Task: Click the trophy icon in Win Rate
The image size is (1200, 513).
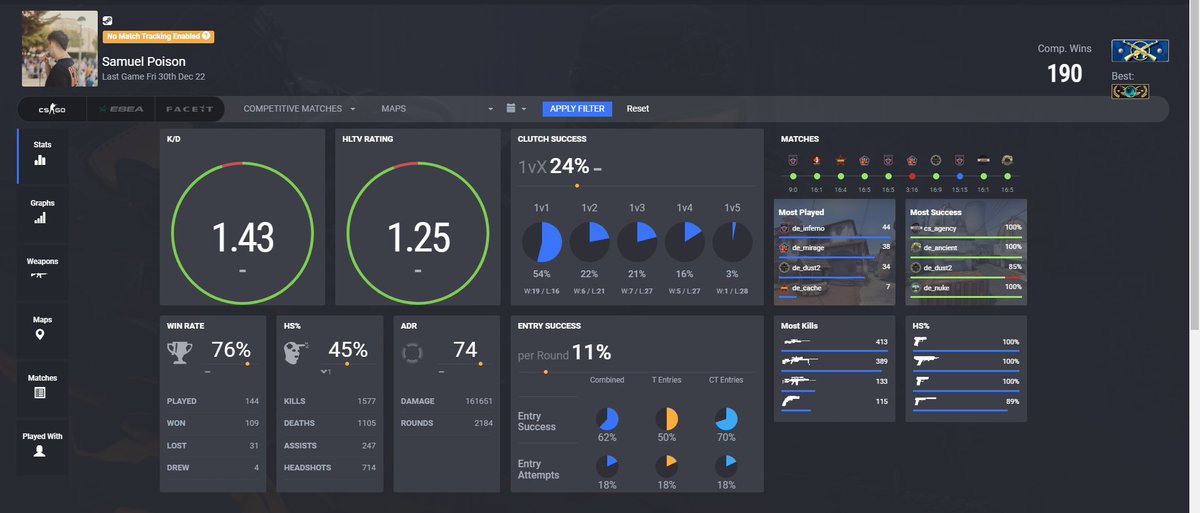Action: (182, 352)
